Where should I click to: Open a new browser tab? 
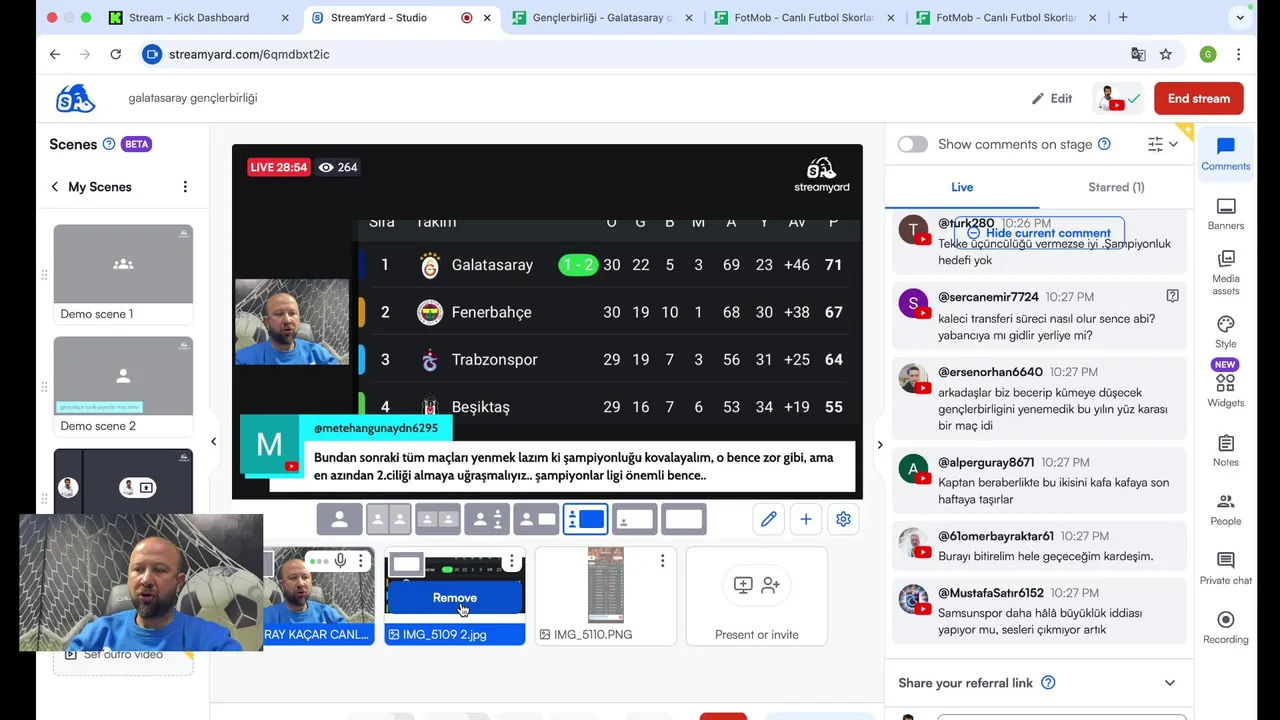click(1123, 17)
